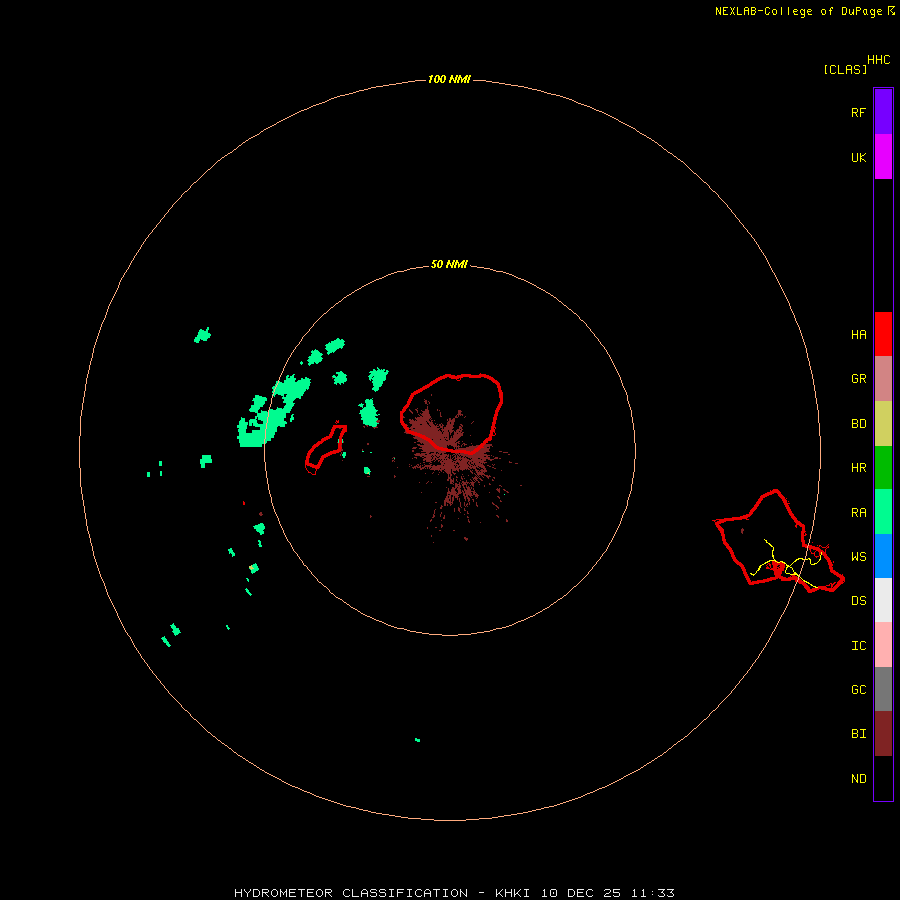Click the "BD" legend label
Screen dimensions: 900x900
(859, 424)
